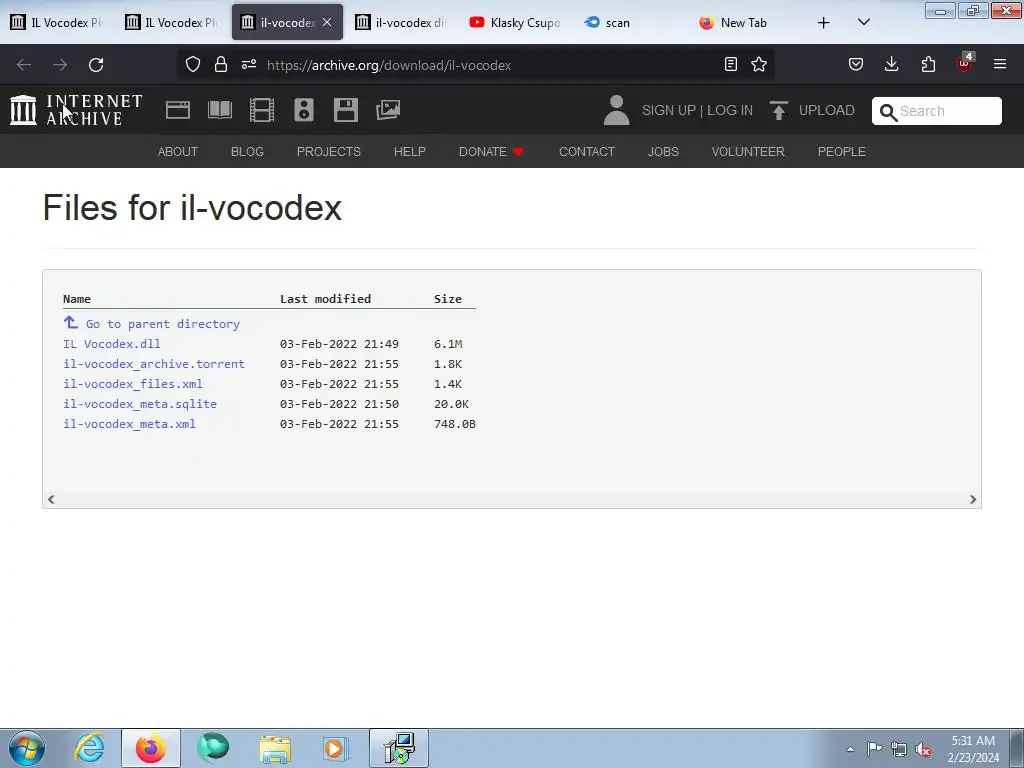This screenshot has height=768, width=1024.
Task: Open il-vocodex_archive.torrent link
Action: [x=153, y=364]
